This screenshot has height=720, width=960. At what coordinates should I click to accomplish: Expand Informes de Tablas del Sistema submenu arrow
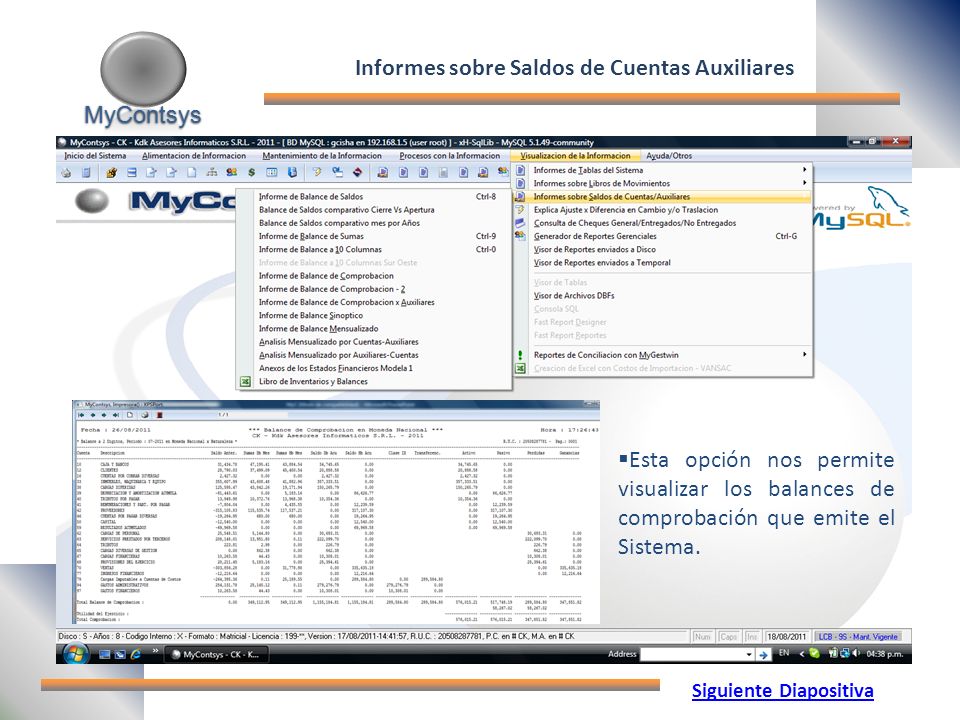click(804, 170)
